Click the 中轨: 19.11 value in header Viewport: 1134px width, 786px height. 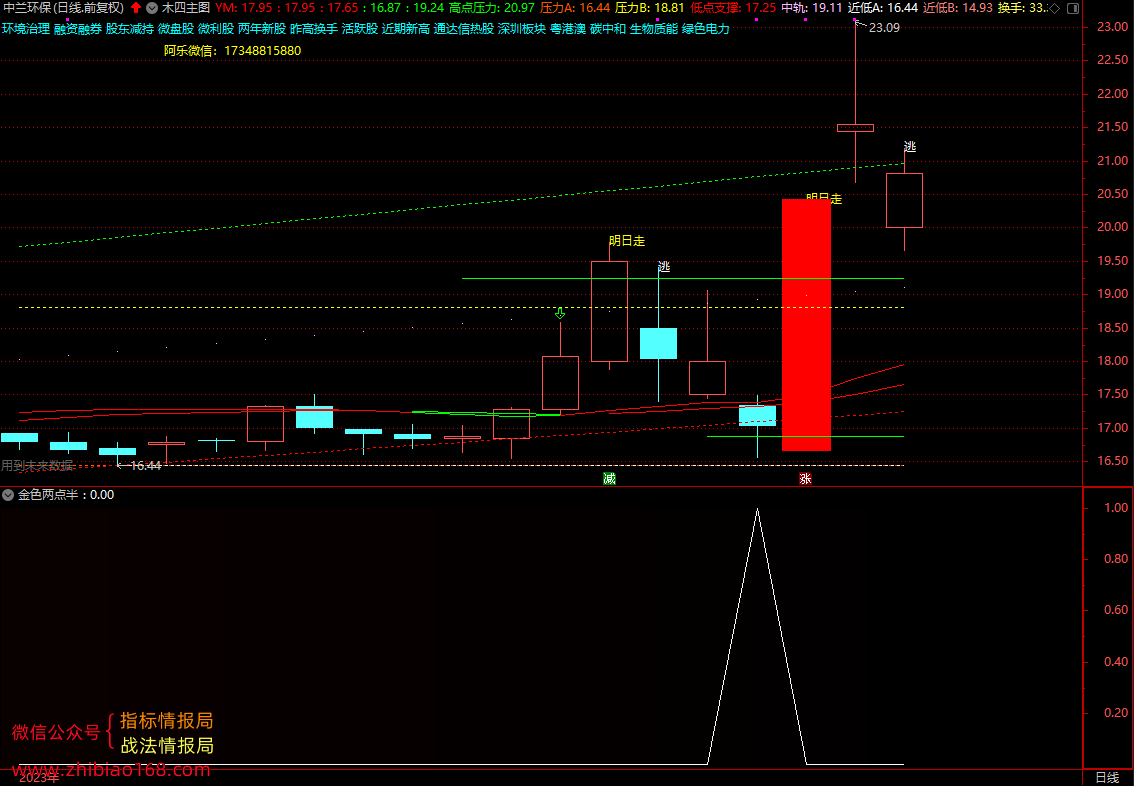point(811,8)
